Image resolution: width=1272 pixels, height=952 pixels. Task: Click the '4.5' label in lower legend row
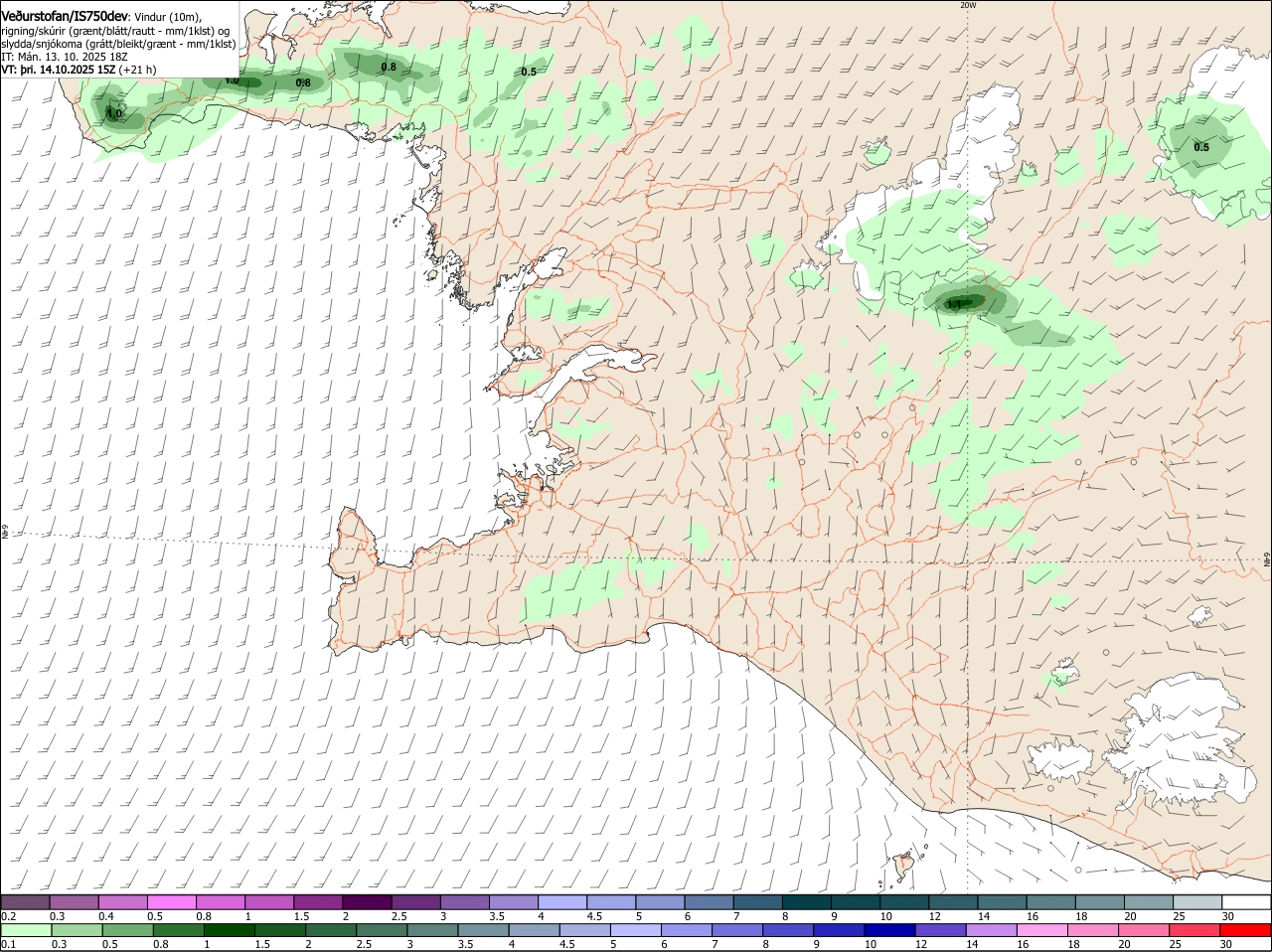[x=567, y=944]
